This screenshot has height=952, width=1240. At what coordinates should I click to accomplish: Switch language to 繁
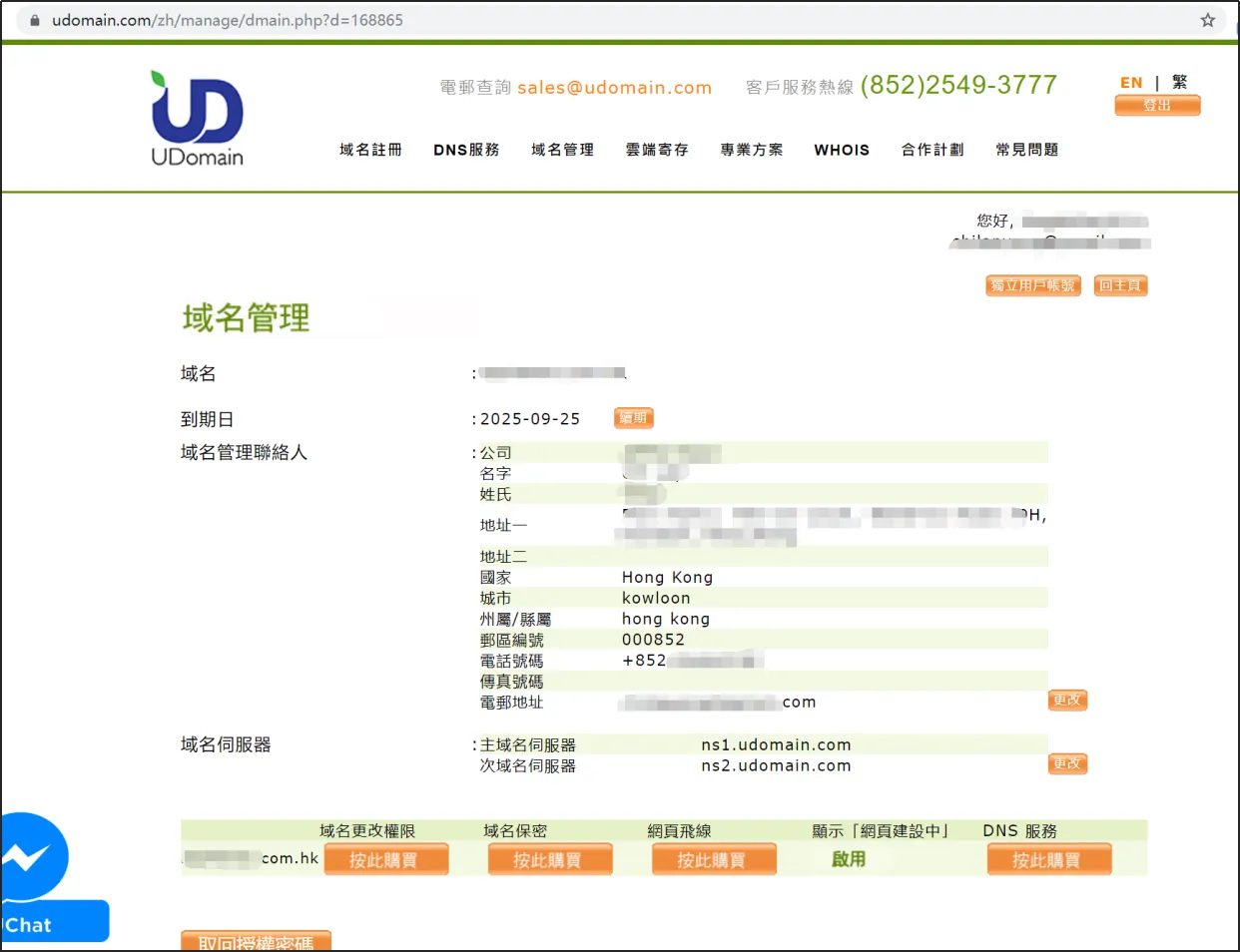[1179, 83]
